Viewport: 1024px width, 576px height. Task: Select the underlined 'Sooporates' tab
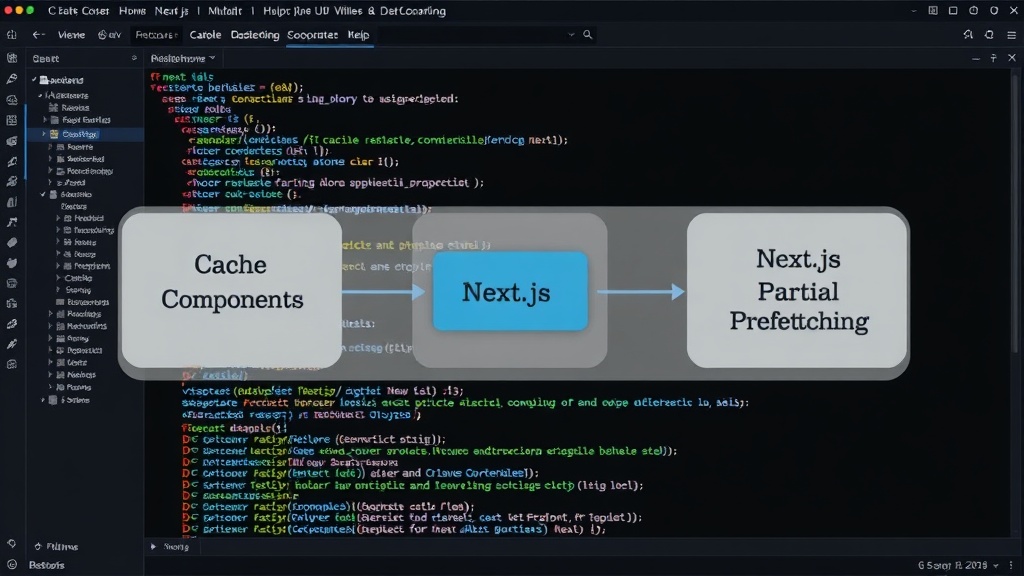tap(312, 35)
